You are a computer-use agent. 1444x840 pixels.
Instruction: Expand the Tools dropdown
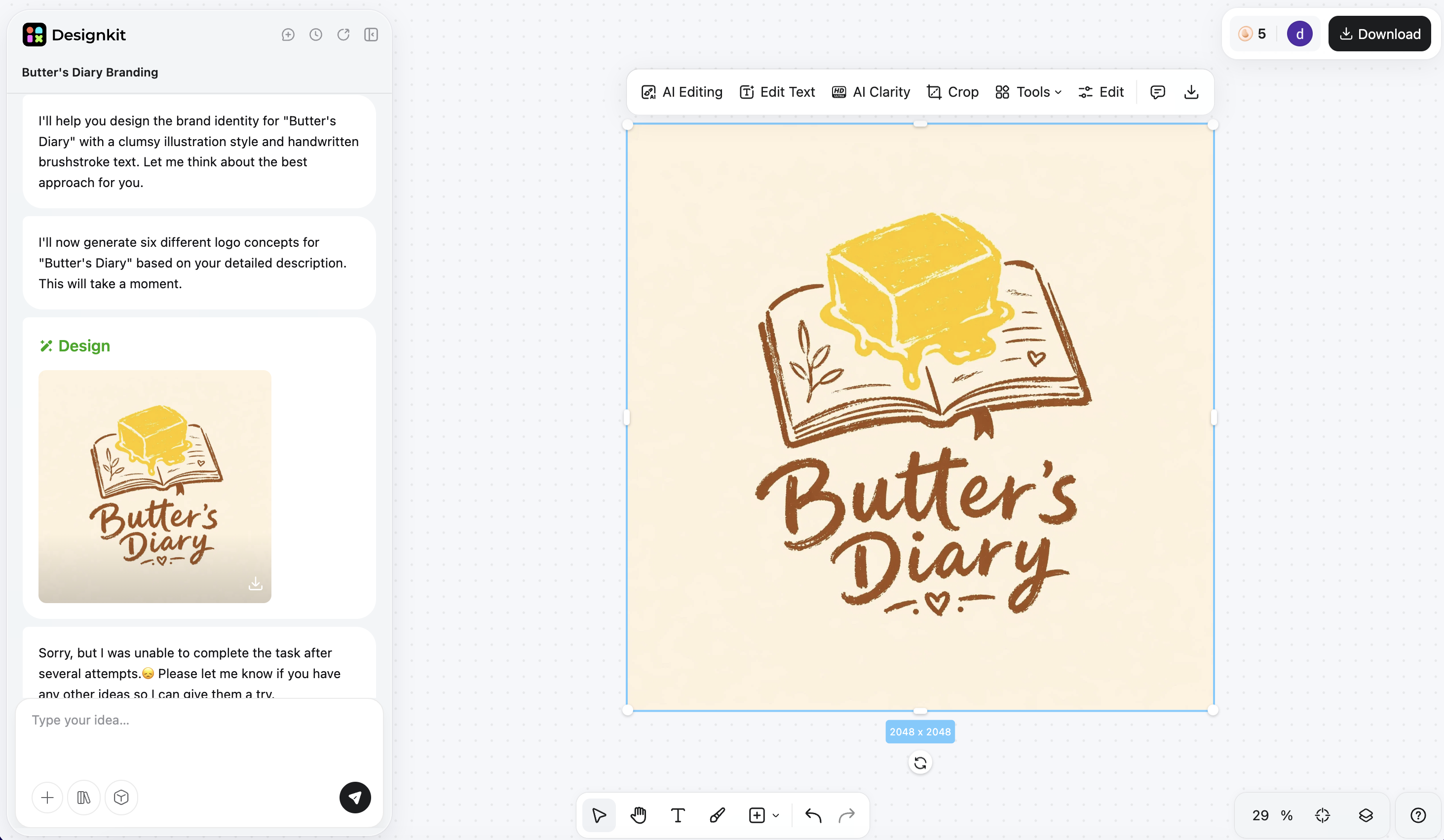(1028, 92)
